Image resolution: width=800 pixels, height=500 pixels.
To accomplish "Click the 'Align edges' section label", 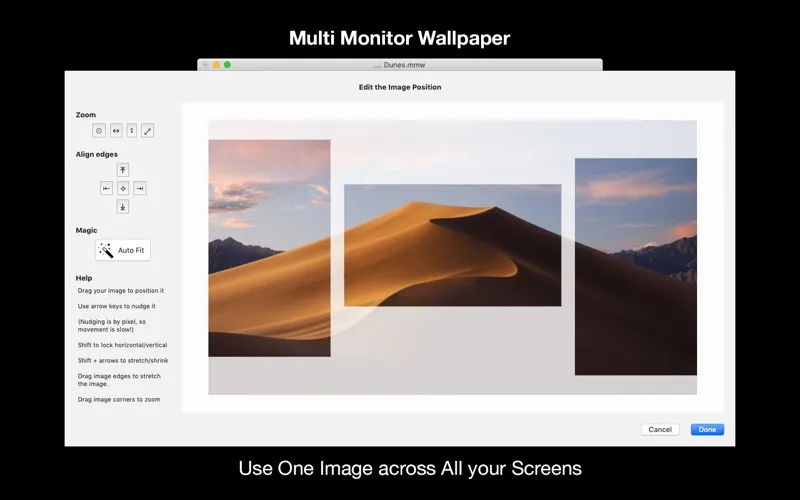I will pos(97,154).
